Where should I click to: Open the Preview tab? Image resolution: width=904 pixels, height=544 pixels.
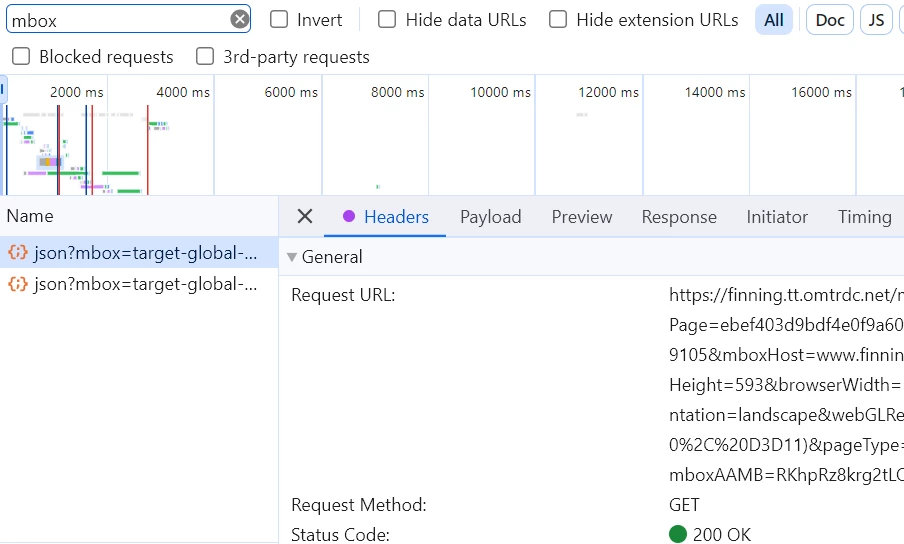pyautogui.click(x=581, y=217)
